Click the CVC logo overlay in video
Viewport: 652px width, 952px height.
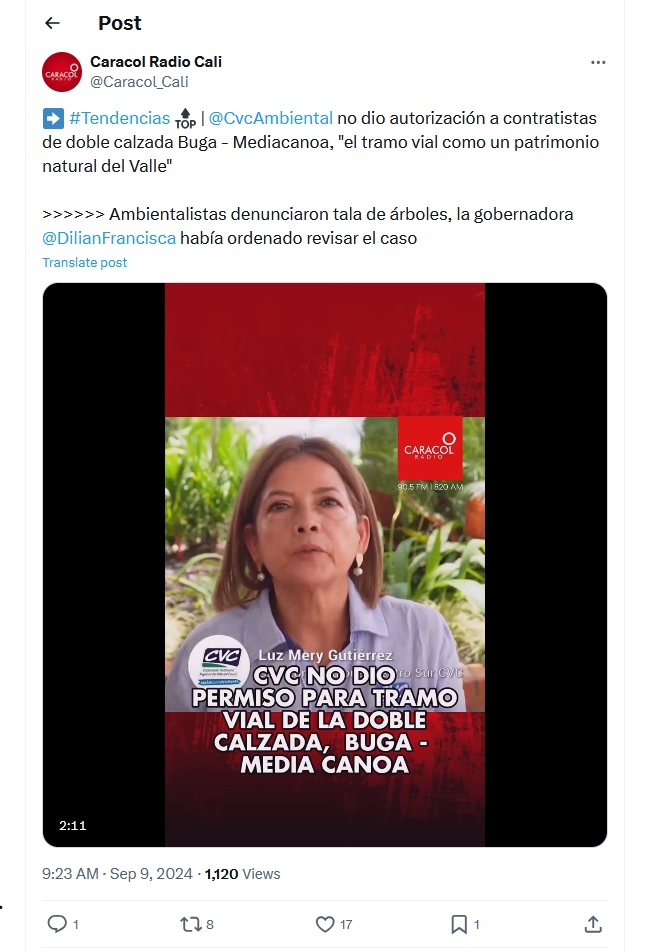click(x=220, y=662)
